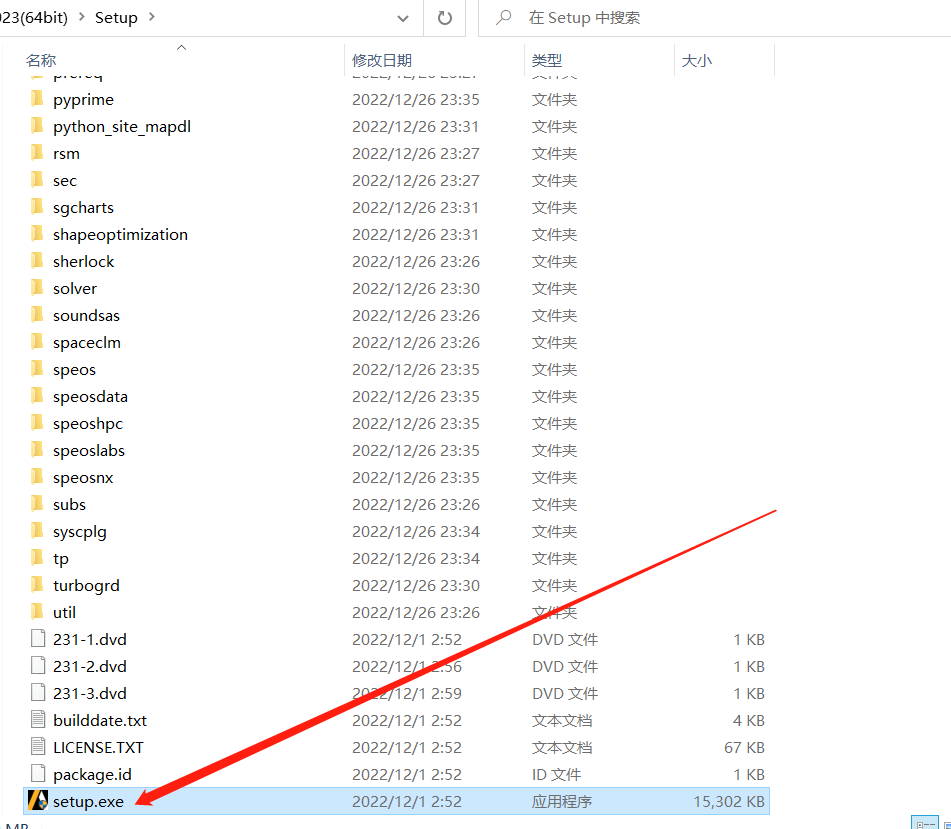Screen dimensions: 951x829
Task: Collapse sort arrow above the name column
Action: [x=181, y=47]
